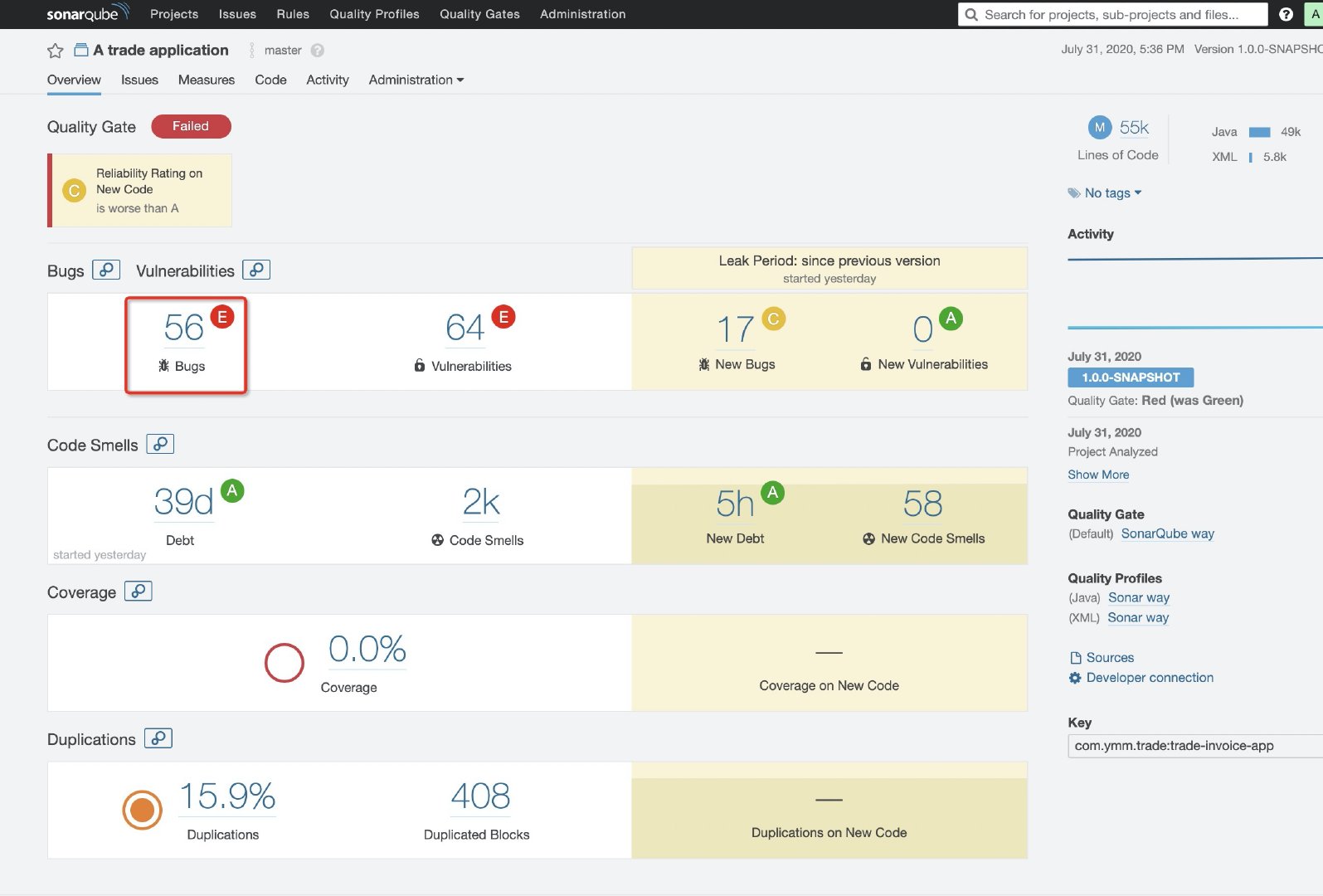Open the Vulnerabilities link icon next to heading
The height and width of the screenshot is (896, 1323).
pos(256,270)
